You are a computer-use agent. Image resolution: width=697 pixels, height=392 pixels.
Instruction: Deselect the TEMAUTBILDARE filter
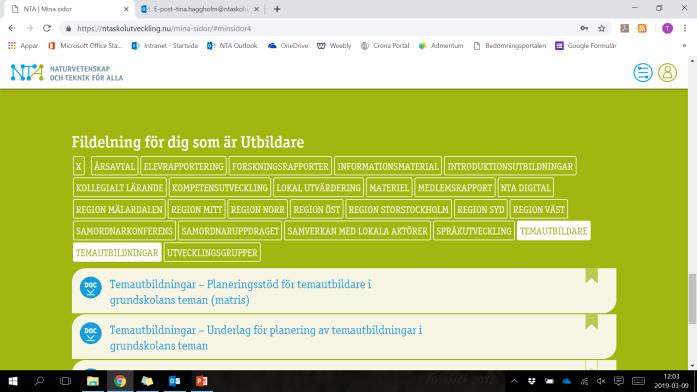tap(553, 231)
